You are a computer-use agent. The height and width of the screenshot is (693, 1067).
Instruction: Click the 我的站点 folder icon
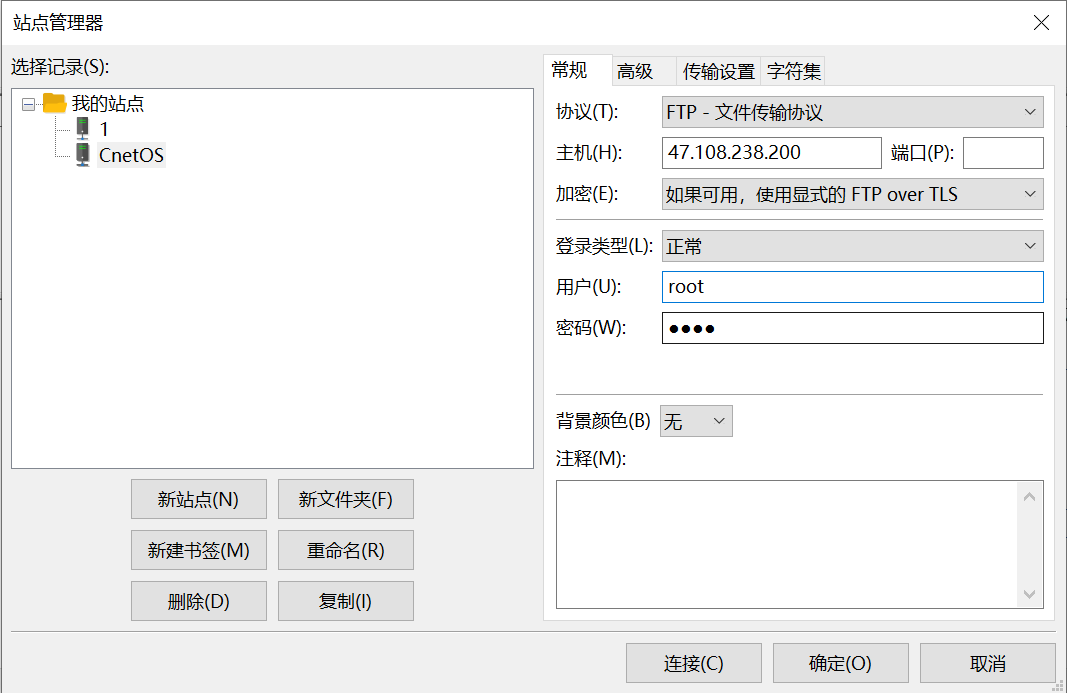tap(54, 103)
